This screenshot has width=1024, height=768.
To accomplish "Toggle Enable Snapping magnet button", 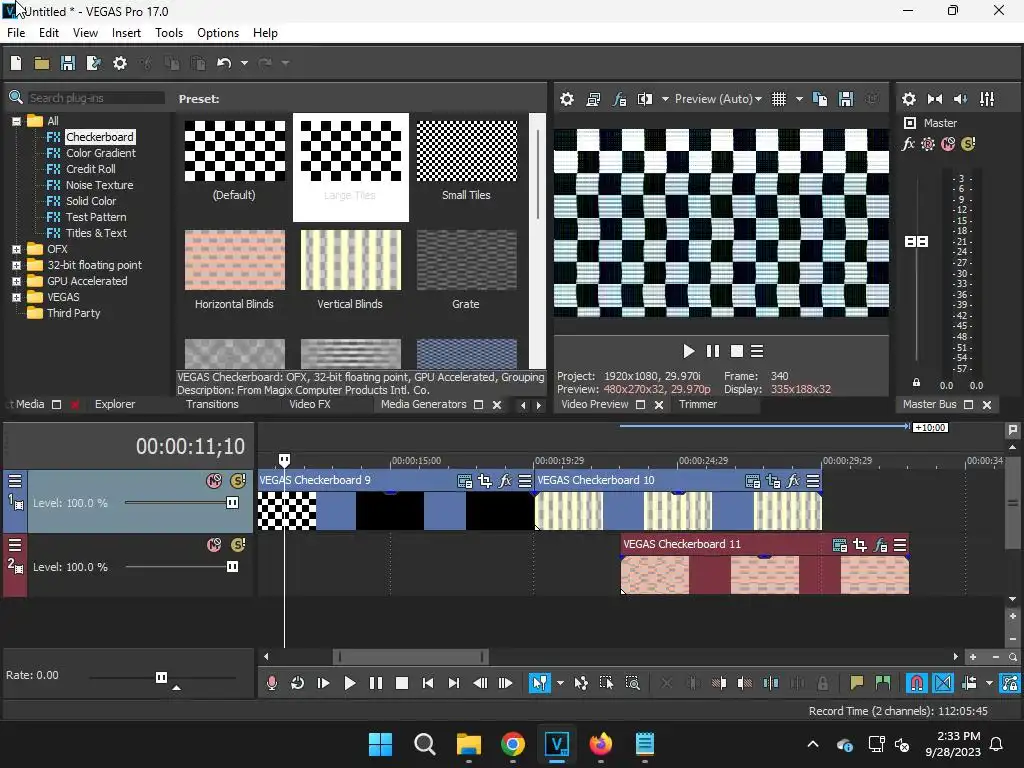I will pos(917,683).
